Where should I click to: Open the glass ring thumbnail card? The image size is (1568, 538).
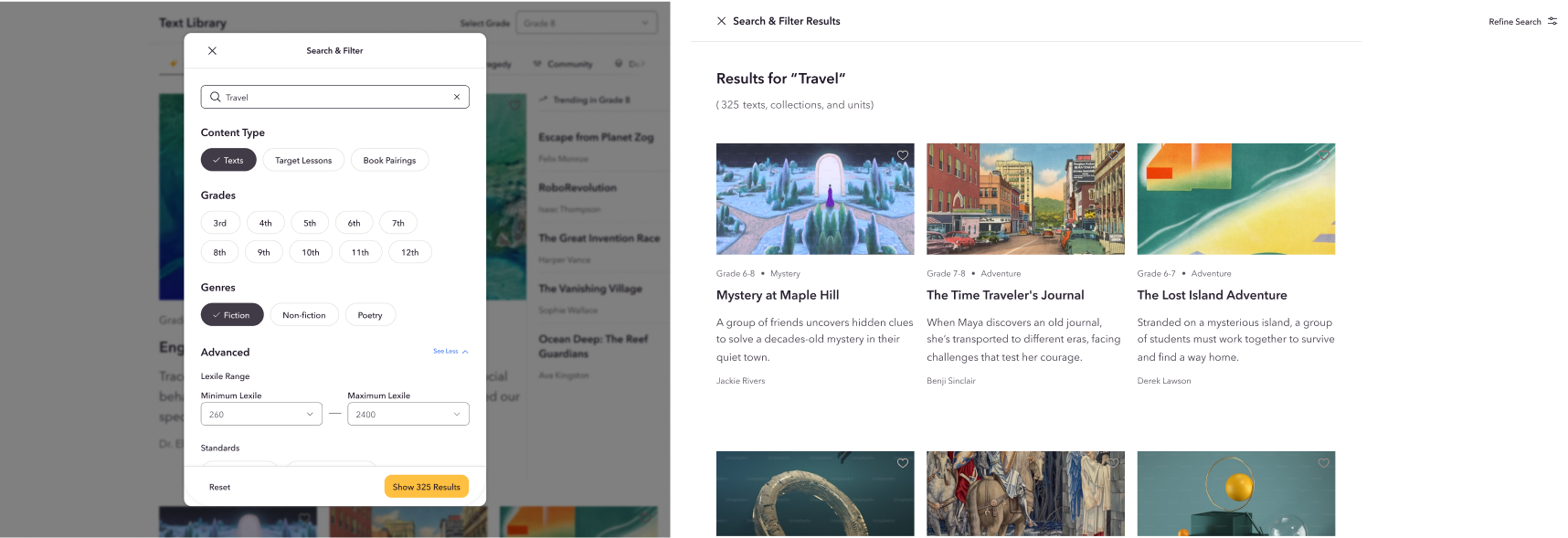pos(815,493)
